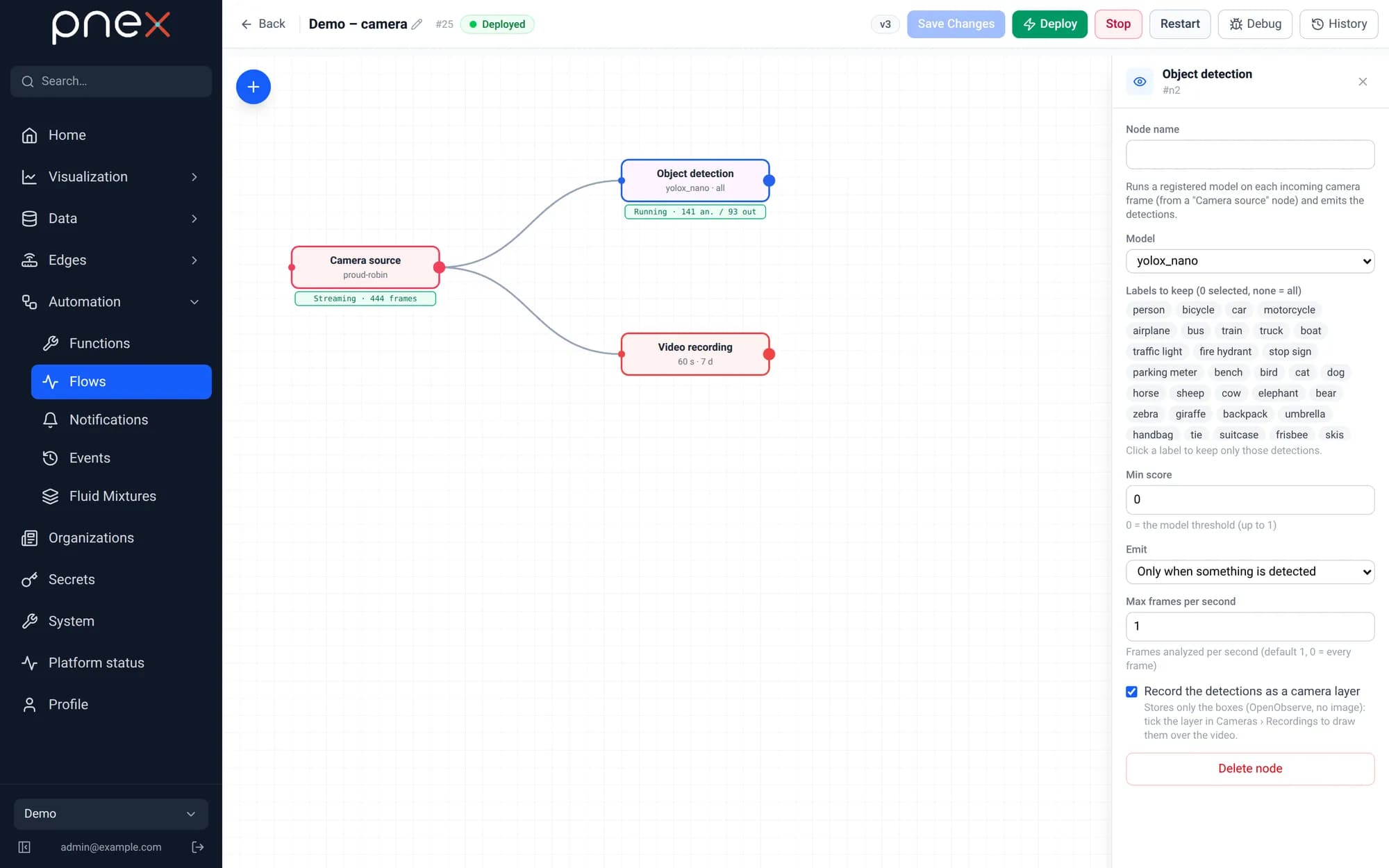Open the Emit dropdown
The height and width of the screenshot is (868, 1389).
pos(1250,571)
